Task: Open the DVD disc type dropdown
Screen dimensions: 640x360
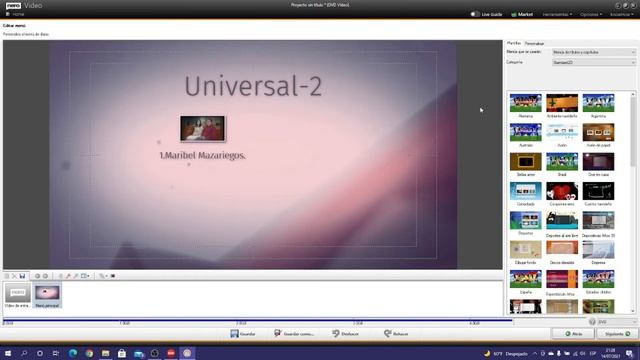Action: pos(617,322)
